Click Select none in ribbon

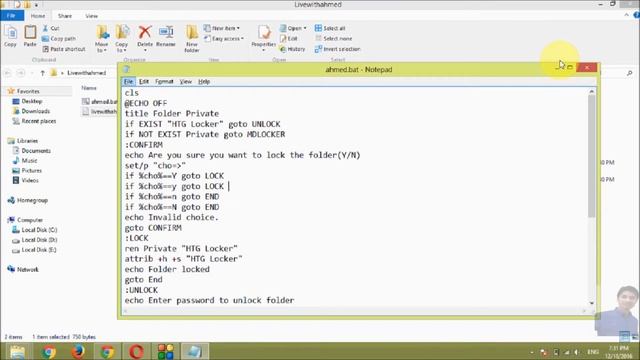pyautogui.click(x=333, y=38)
